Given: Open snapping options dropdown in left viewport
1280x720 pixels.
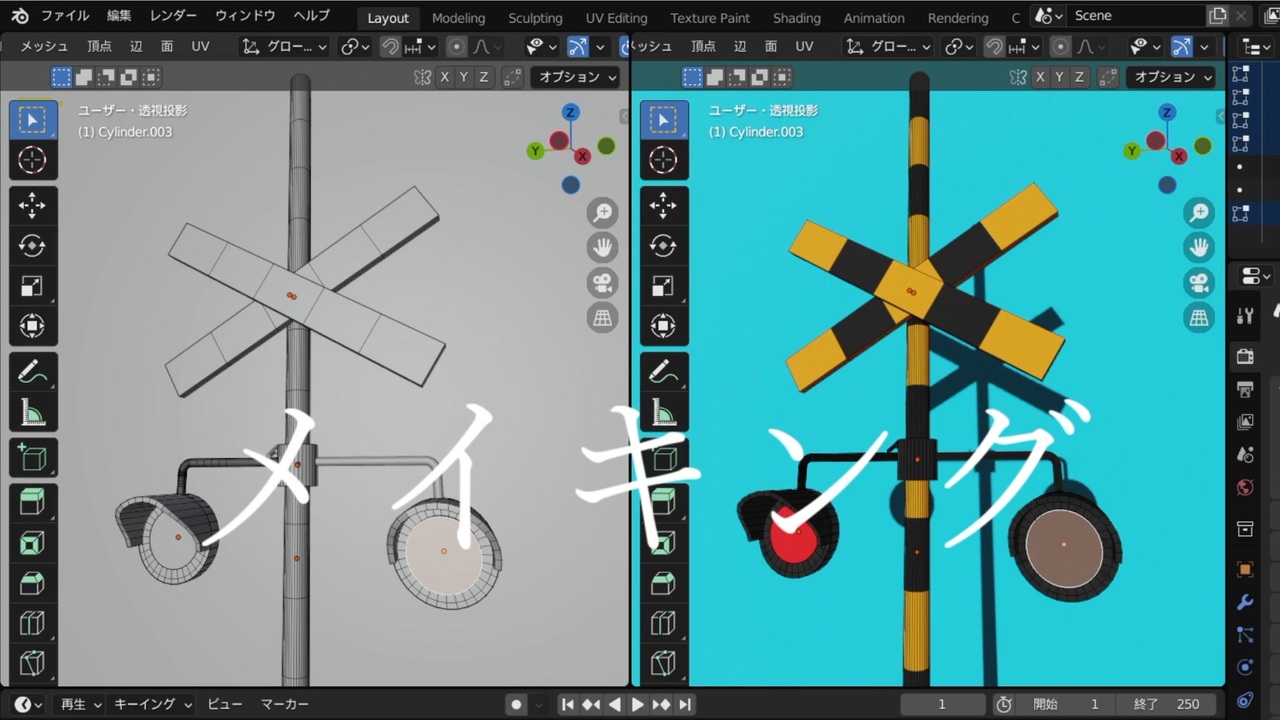Looking at the screenshot, I should coord(420,47).
